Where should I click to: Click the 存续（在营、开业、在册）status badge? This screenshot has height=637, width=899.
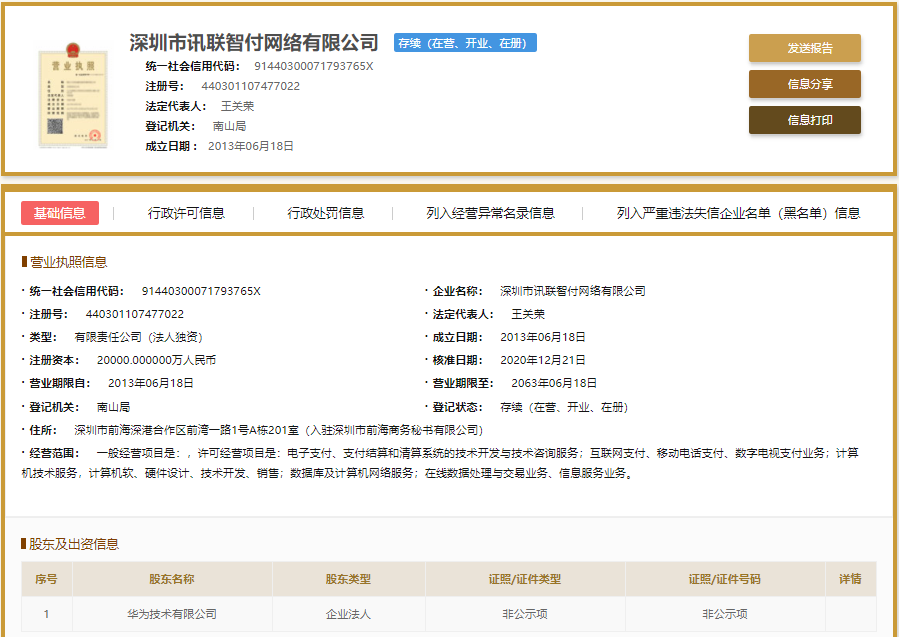click(x=464, y=43)
